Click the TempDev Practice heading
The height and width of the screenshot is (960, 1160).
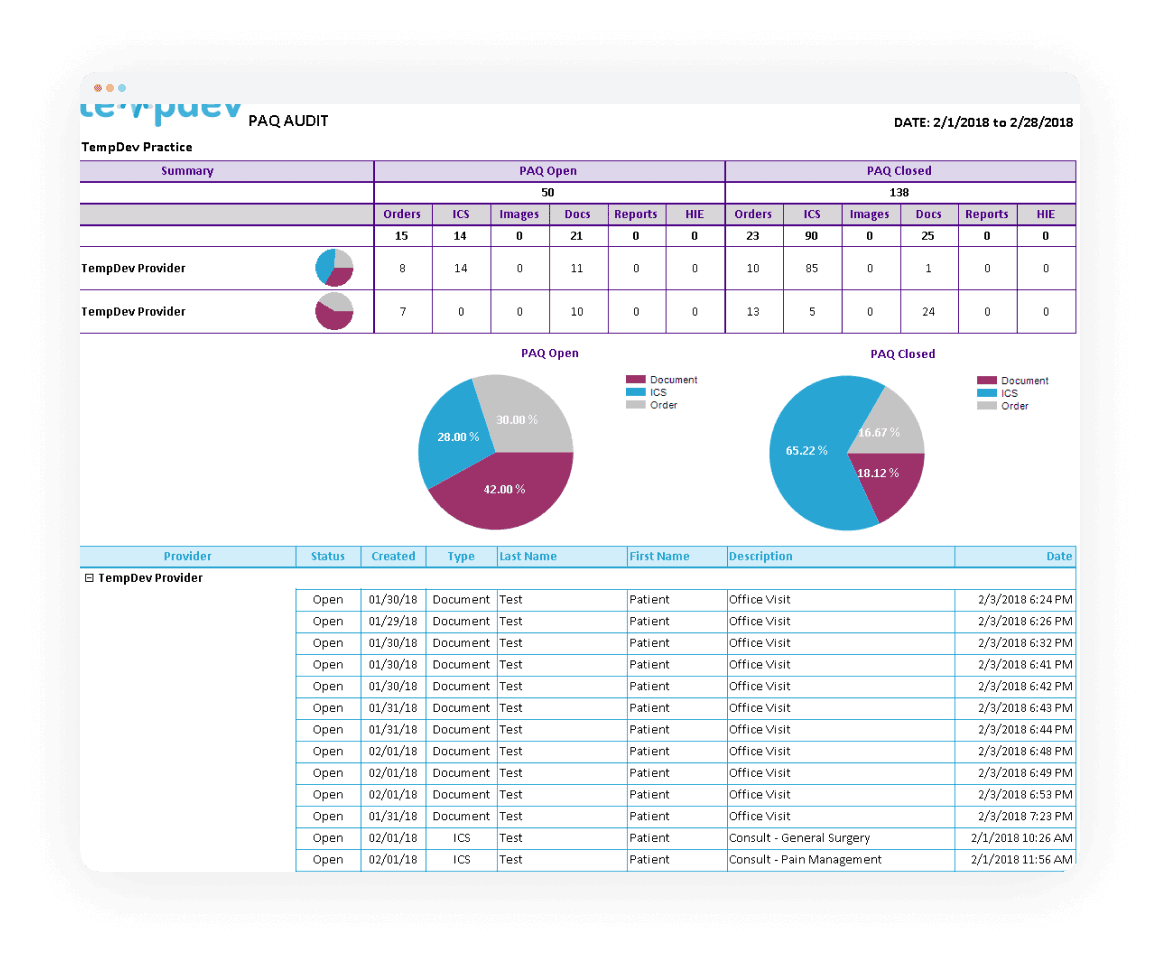pyautogui.click(x=137, y=146)
